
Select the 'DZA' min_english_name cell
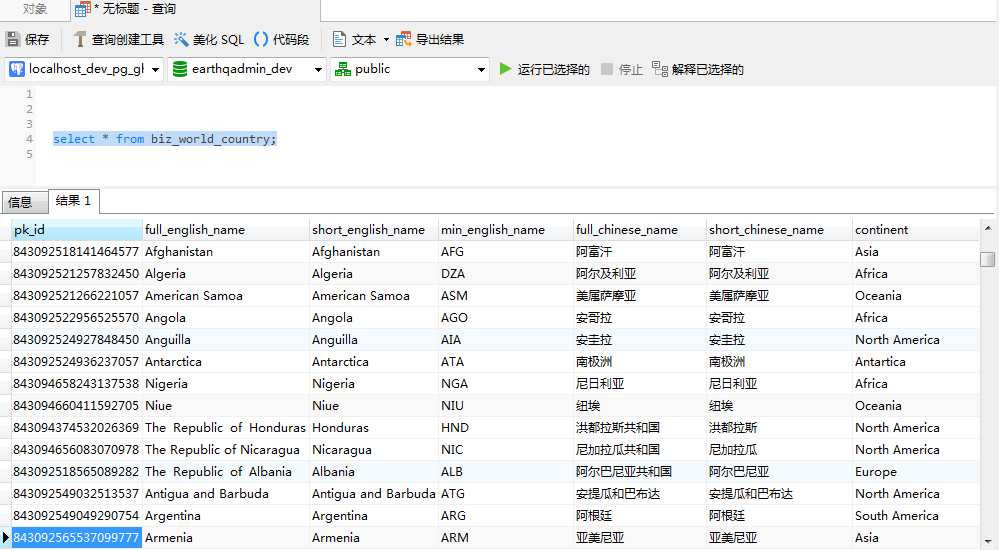click(x=507, y=274)
